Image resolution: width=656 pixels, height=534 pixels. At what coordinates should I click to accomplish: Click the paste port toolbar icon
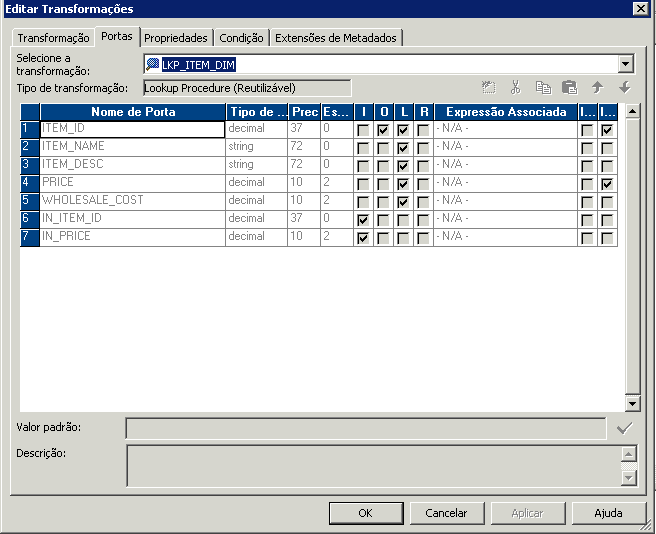point(569,87)
